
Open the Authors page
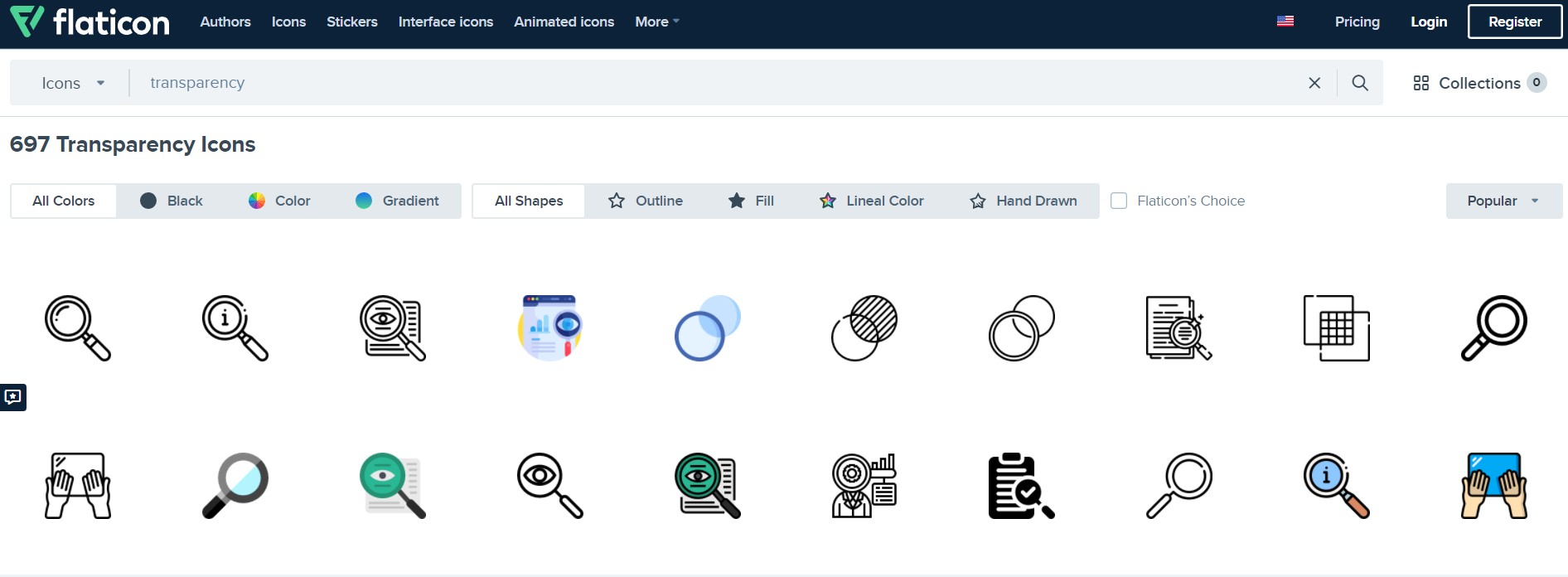pyautogui.click(x=225, y=22)
